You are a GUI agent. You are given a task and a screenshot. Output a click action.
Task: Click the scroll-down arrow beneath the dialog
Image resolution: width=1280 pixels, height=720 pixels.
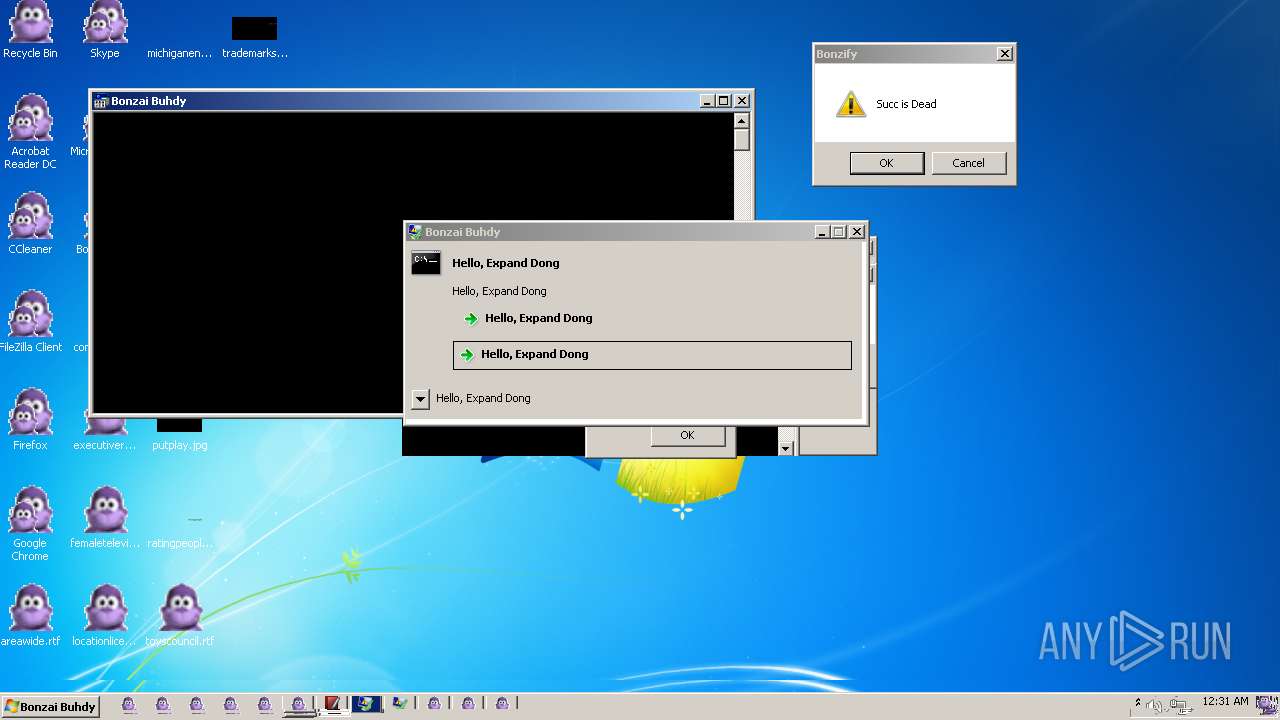tap(785, 448)
